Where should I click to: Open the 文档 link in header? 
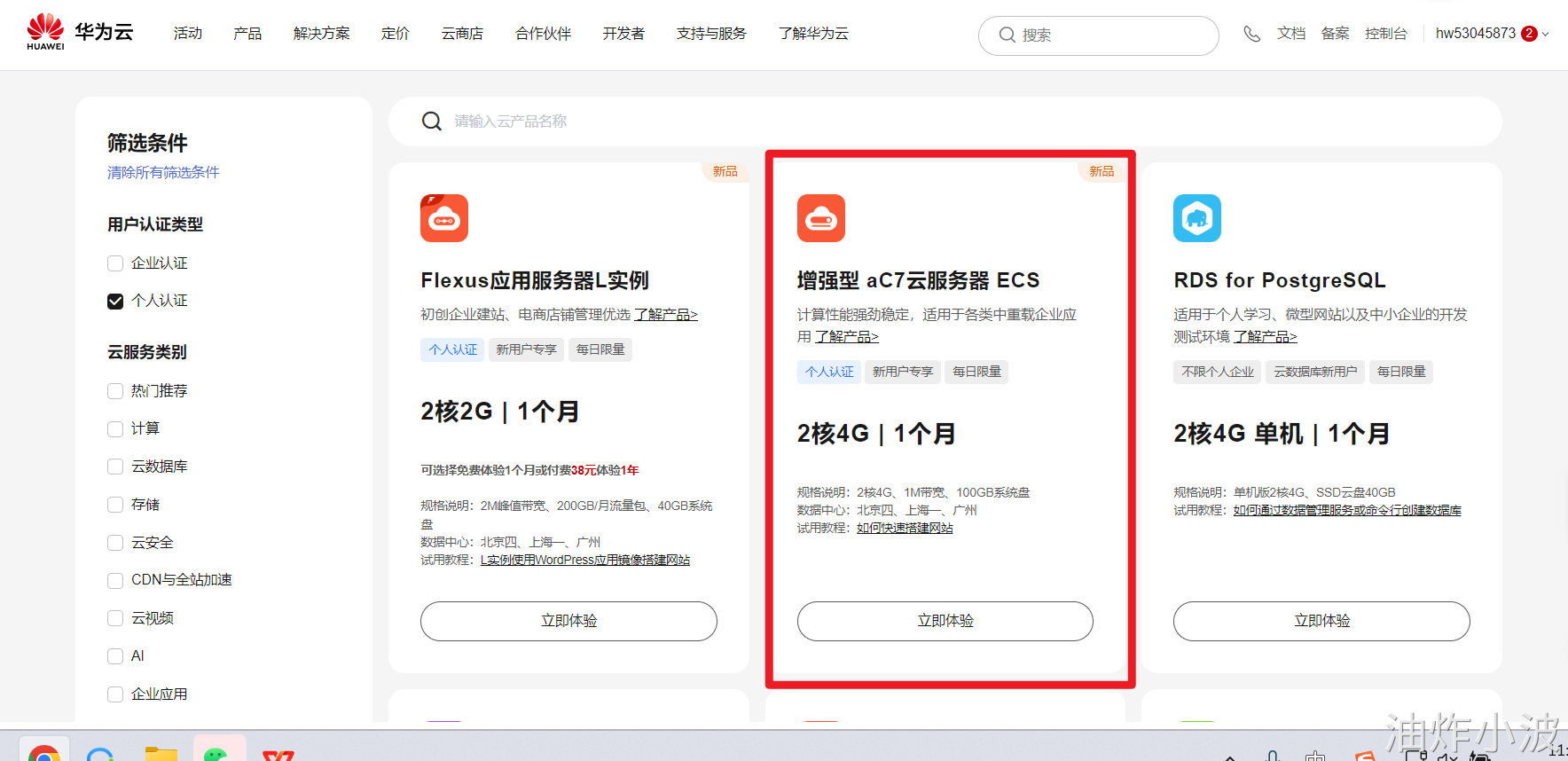coord(1291,34)
